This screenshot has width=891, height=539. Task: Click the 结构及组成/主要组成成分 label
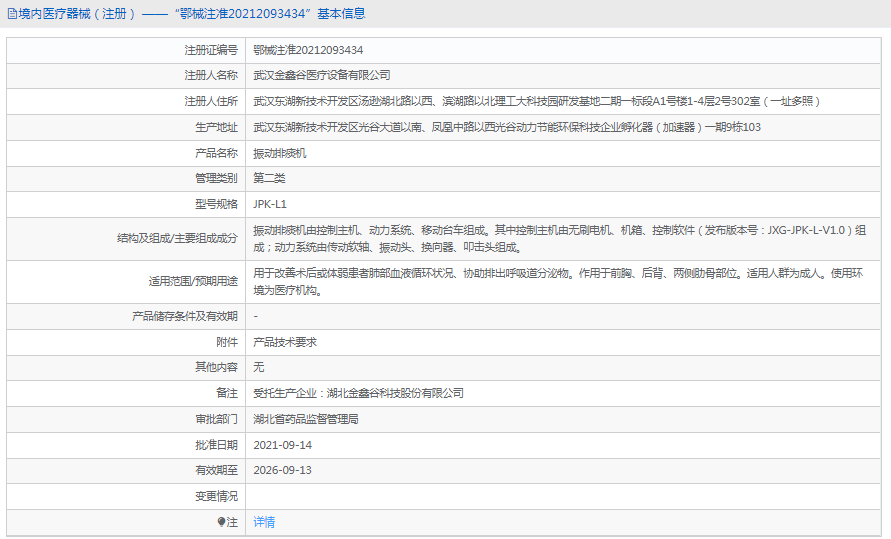[x=177, y=239]
